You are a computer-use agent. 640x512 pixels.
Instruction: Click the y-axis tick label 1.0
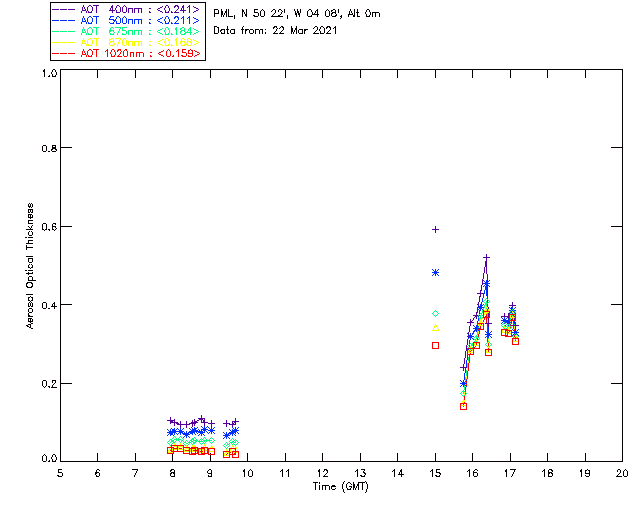(x=49, y=73)
